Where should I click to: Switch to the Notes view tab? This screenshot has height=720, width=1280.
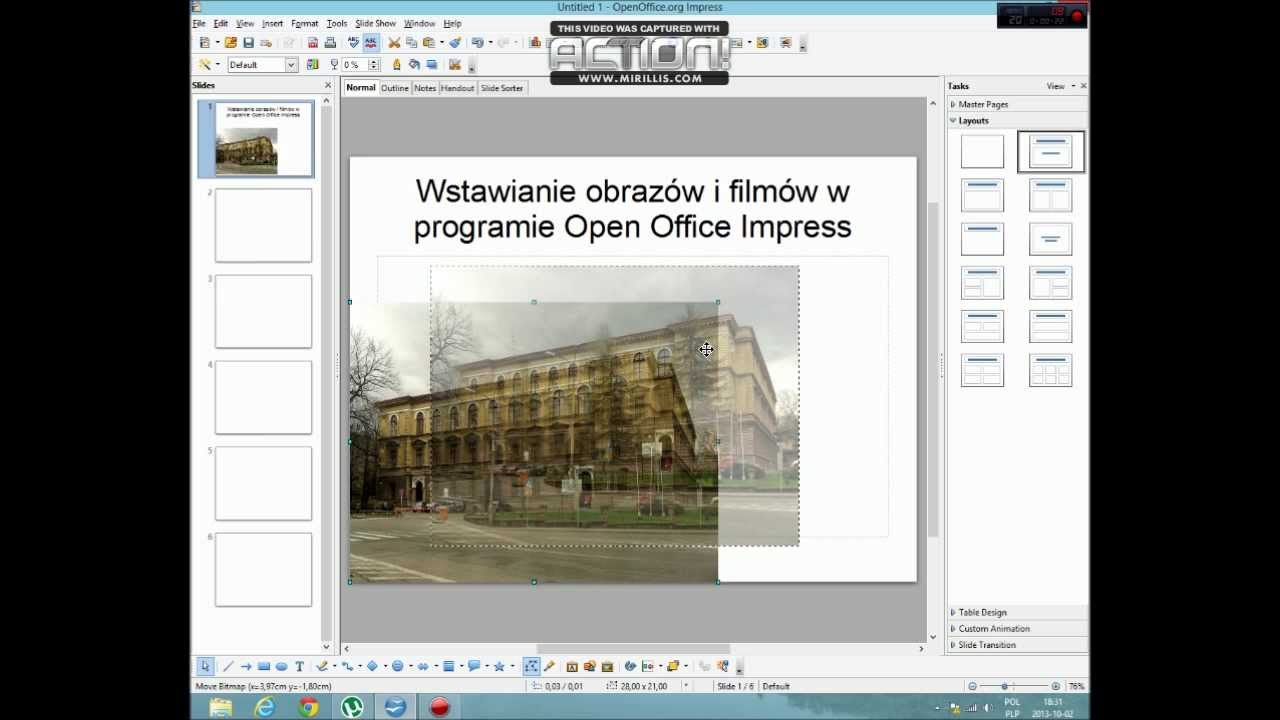click(x=425, y=88)
